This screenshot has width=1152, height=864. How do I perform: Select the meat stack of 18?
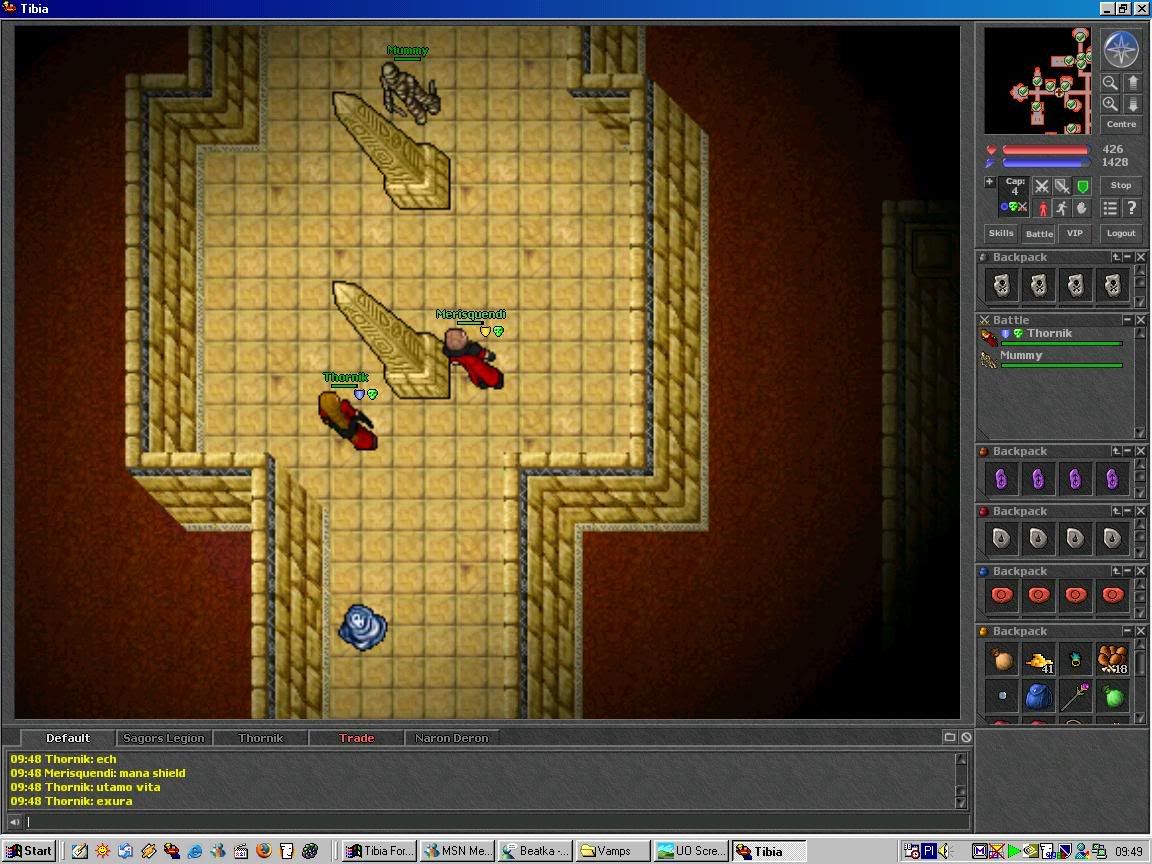click(1112, 660)
